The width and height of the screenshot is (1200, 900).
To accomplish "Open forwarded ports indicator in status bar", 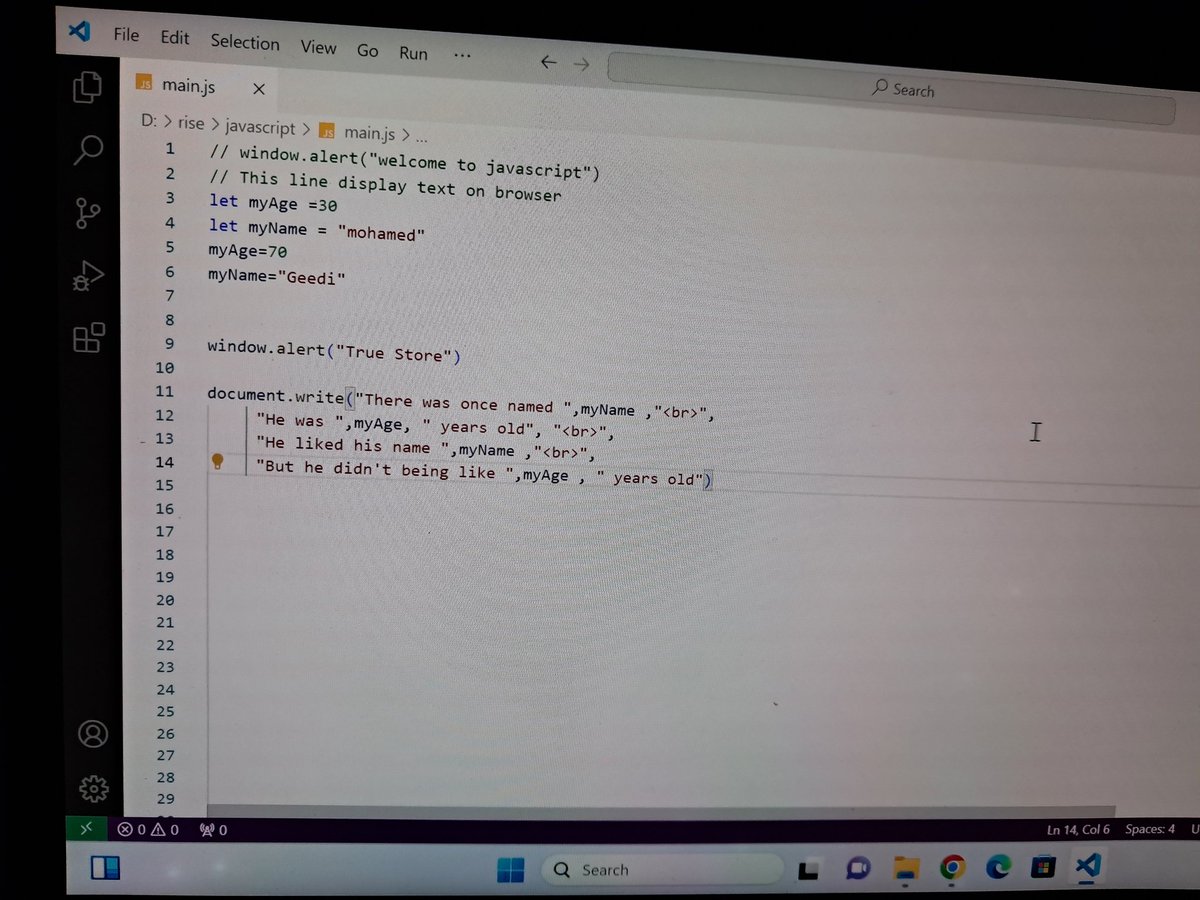I will tap(214, 829).
